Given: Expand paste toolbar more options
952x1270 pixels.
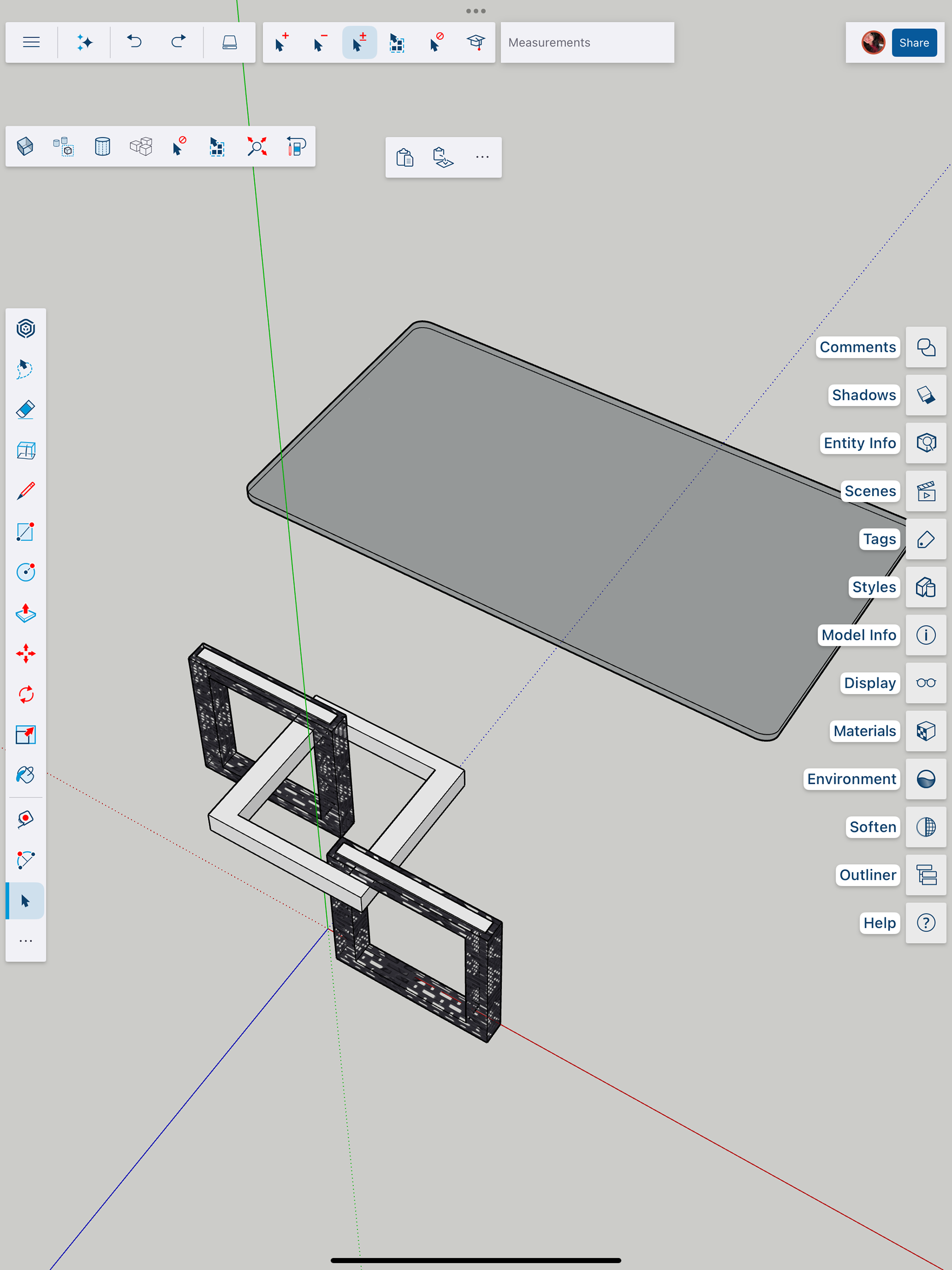Looking at the screenshot, I should coord(482,157).
